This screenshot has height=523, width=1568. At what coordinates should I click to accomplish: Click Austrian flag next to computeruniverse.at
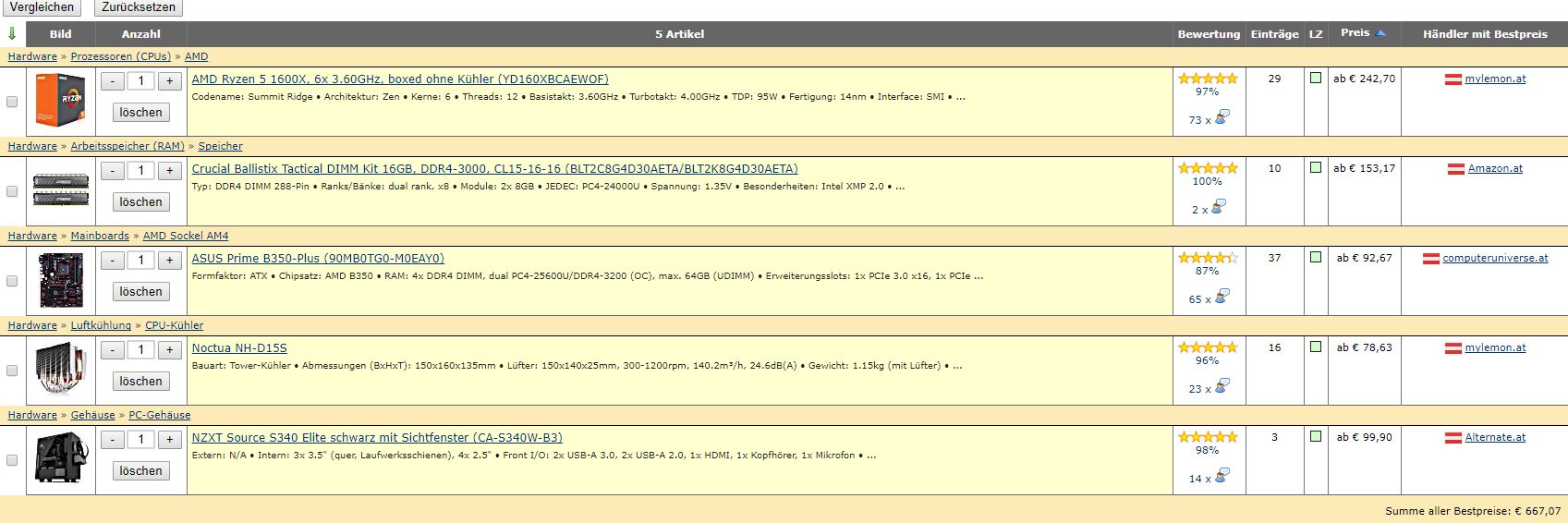(x=1431, y=259)
